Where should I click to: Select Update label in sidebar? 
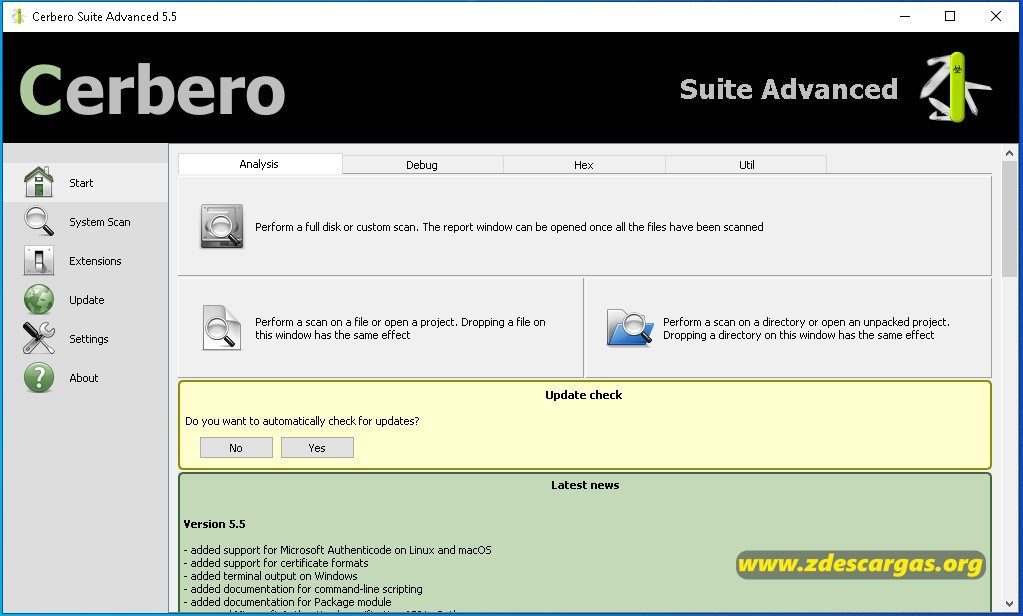click(x=87, y=300)
